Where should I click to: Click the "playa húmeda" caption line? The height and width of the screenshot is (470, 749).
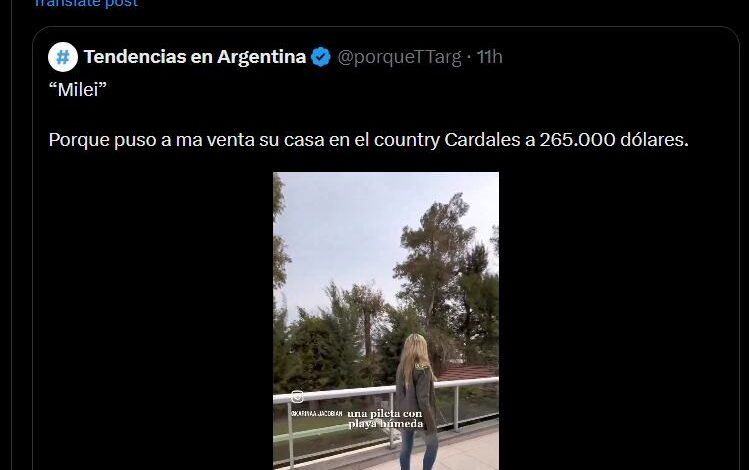[x=385, y=424]
